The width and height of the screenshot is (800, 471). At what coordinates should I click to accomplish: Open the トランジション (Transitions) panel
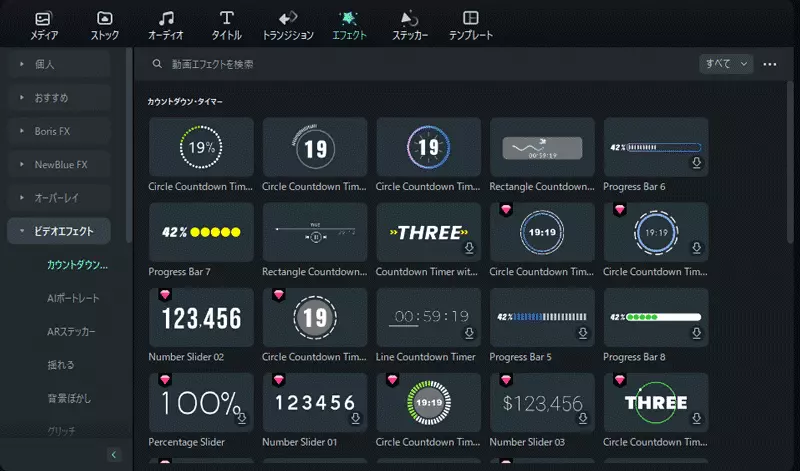click(288, 25)
